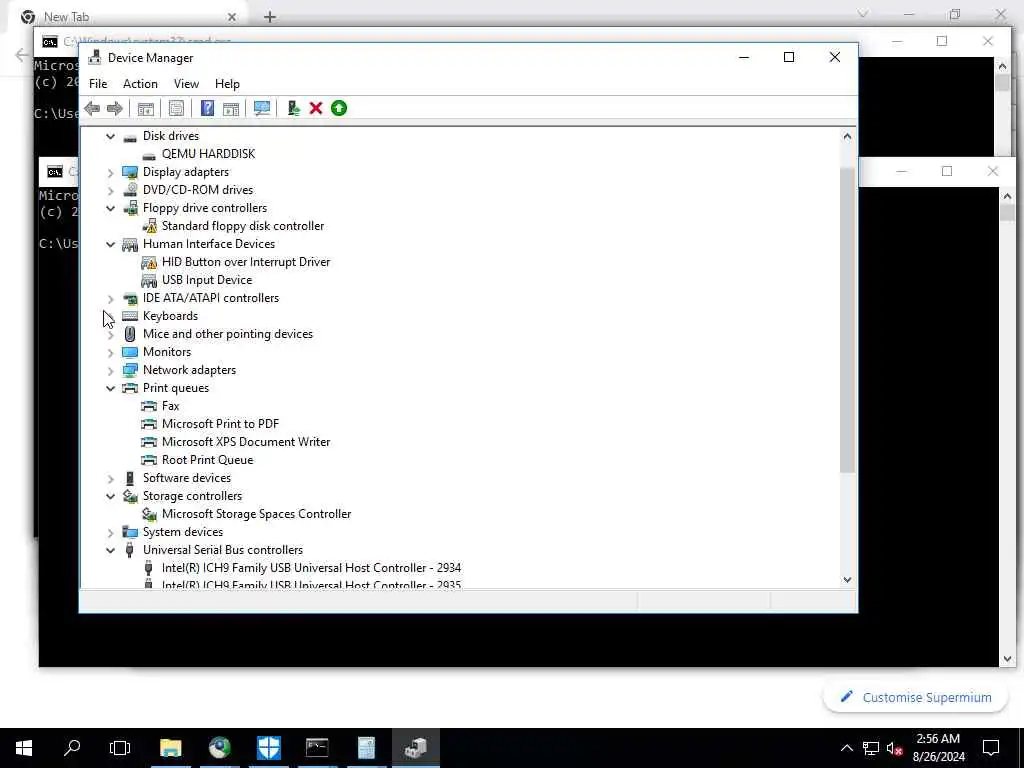Open the Action menu
1024x768 pixels.
[x=140, y=84]
